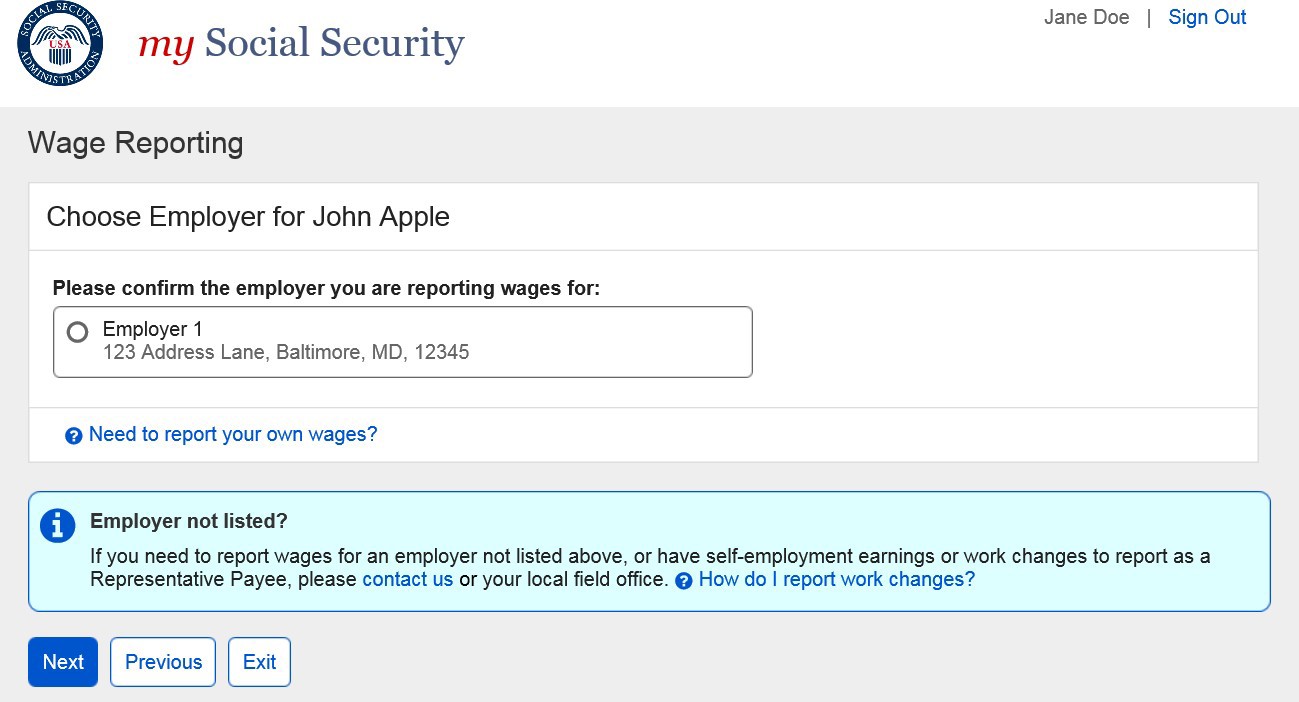
Task: Open the "Need to report your own wages?" link
Action: tap(233, 434)
